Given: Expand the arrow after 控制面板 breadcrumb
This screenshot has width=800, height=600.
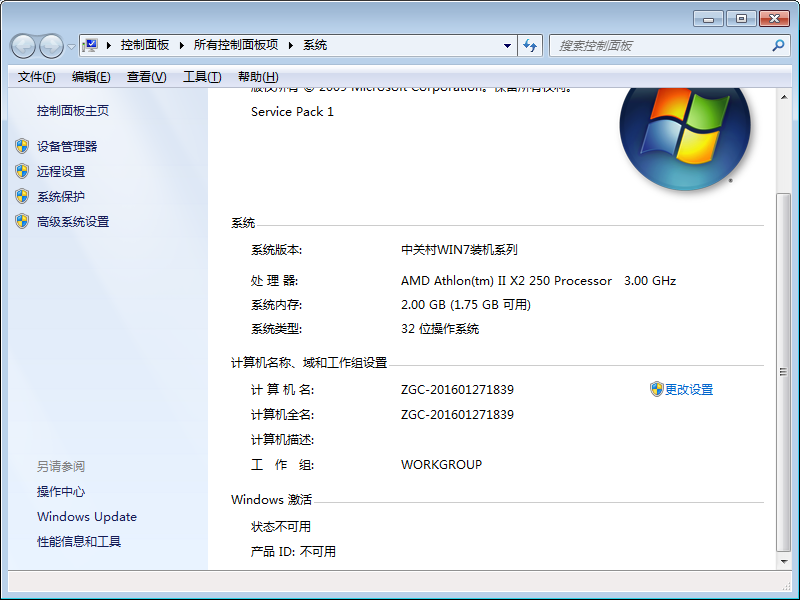Looking at the screenshot, I should tap(182, 45).
